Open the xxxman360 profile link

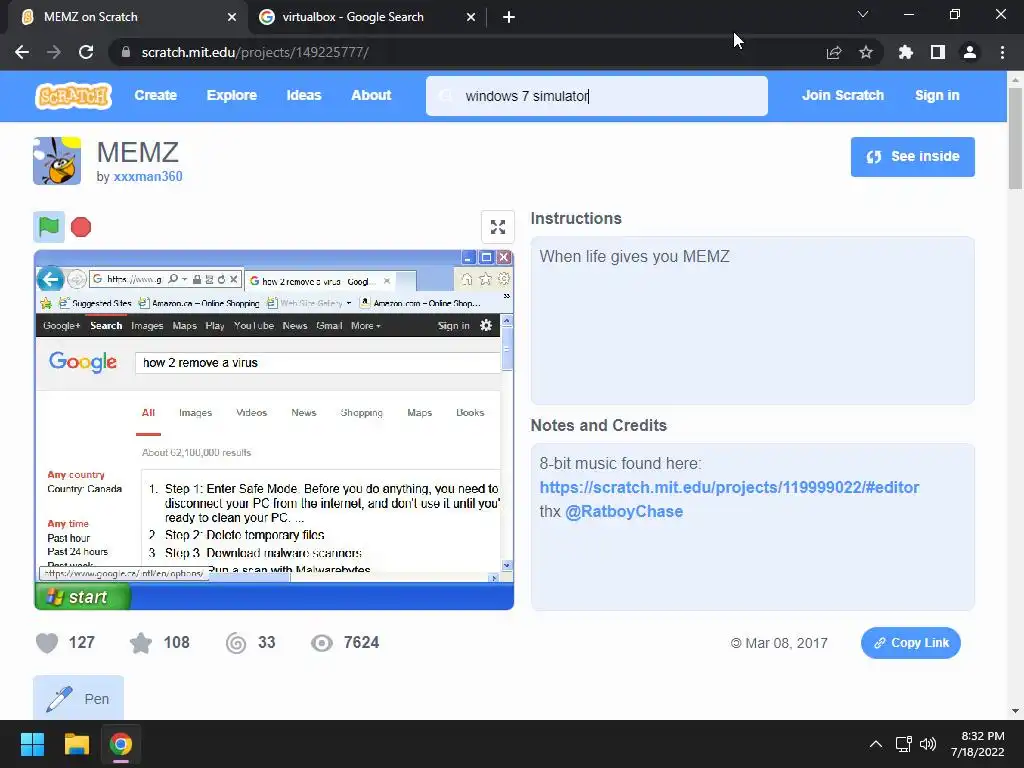pyautogui.click(x=148, y=176)
